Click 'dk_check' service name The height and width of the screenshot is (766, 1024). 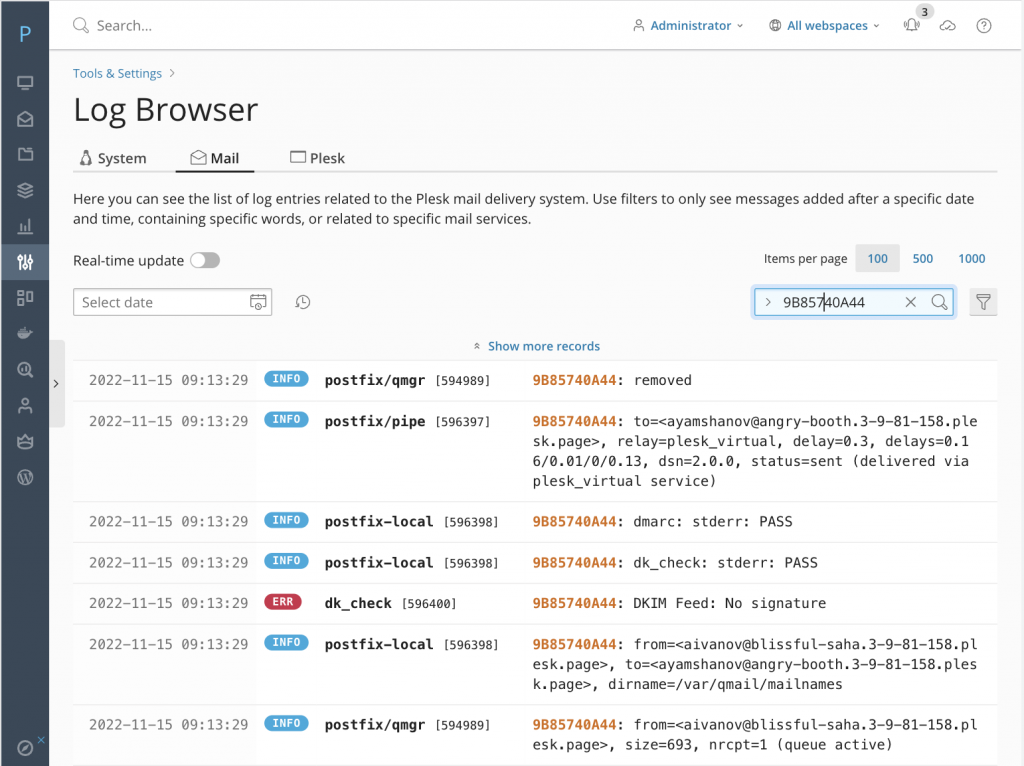(x=358, y=603)
